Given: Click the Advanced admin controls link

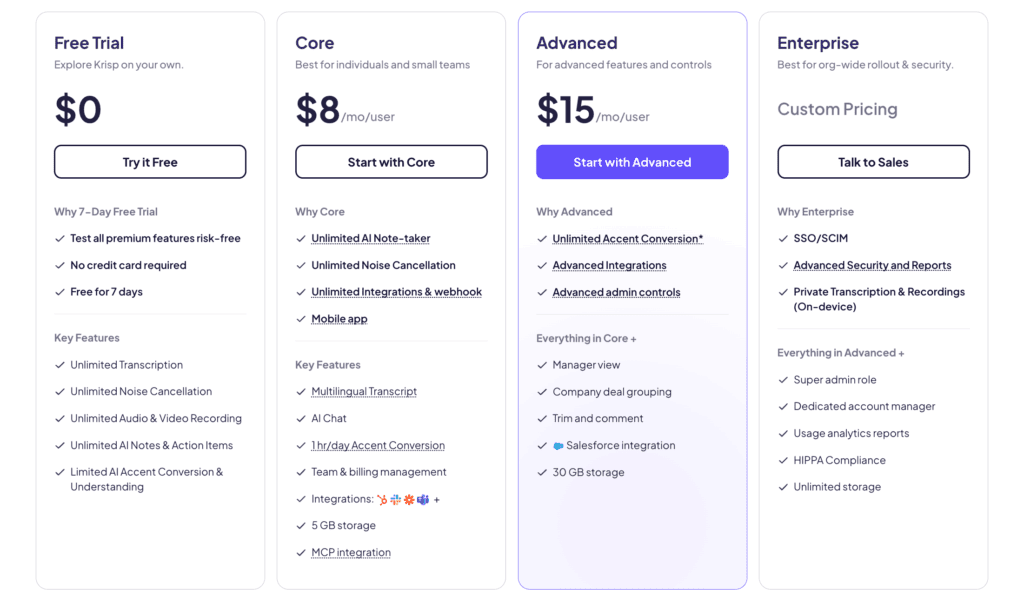Looking at the screenshot, I should point(616,293).
